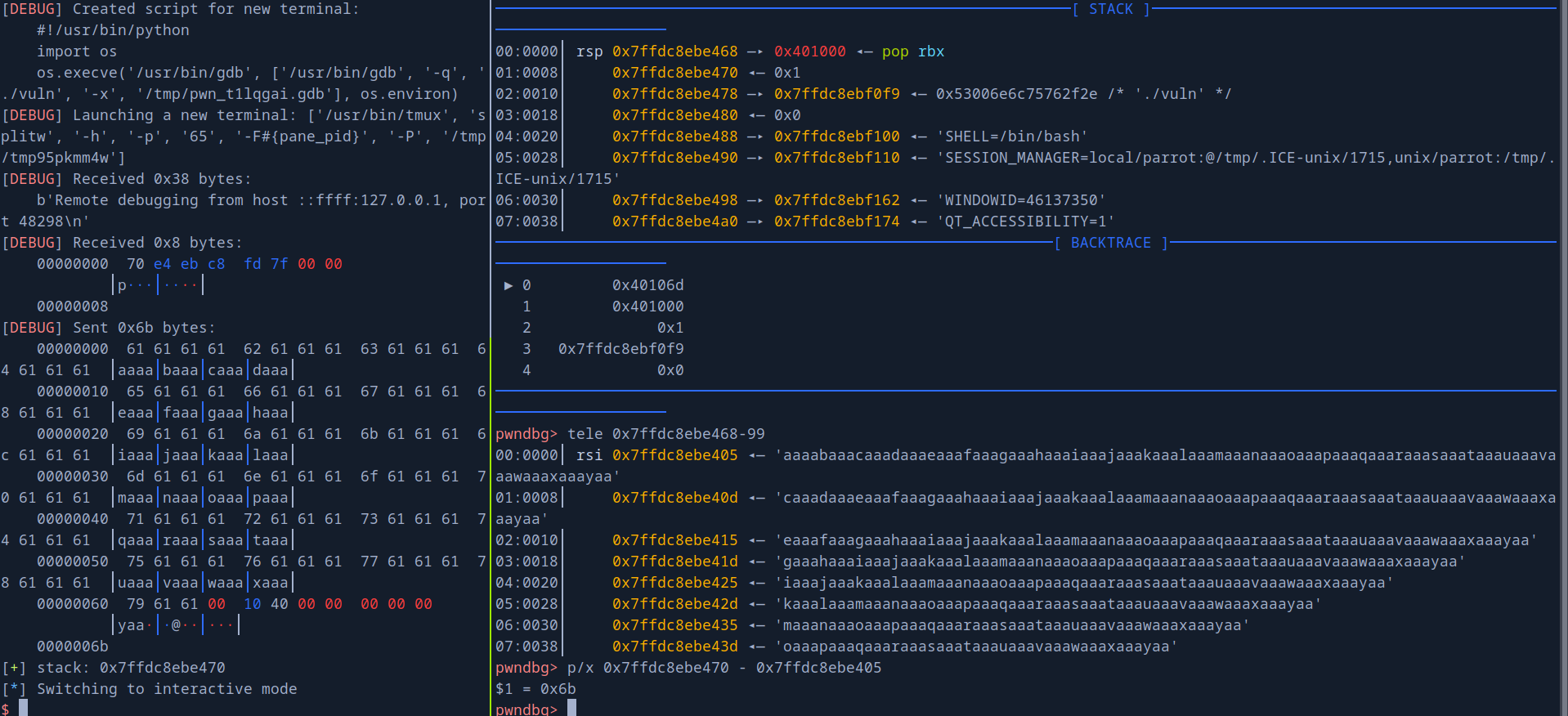Click the BACKTRACE section header label

(1110, 243)
